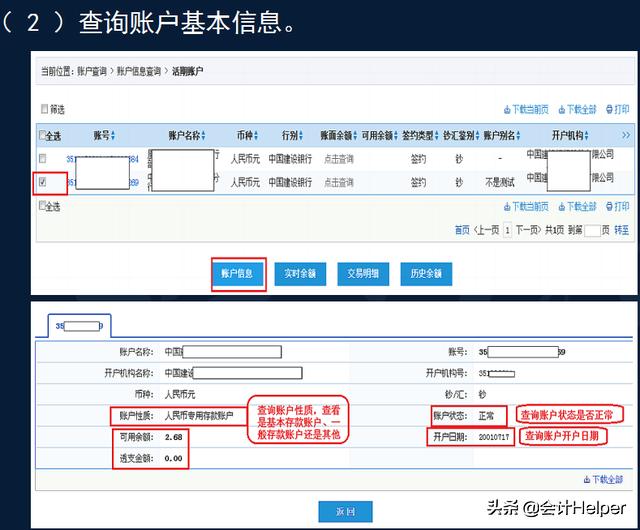Click 下载全部 link below the table
The image size is (640, 530).
coord(577,207)
